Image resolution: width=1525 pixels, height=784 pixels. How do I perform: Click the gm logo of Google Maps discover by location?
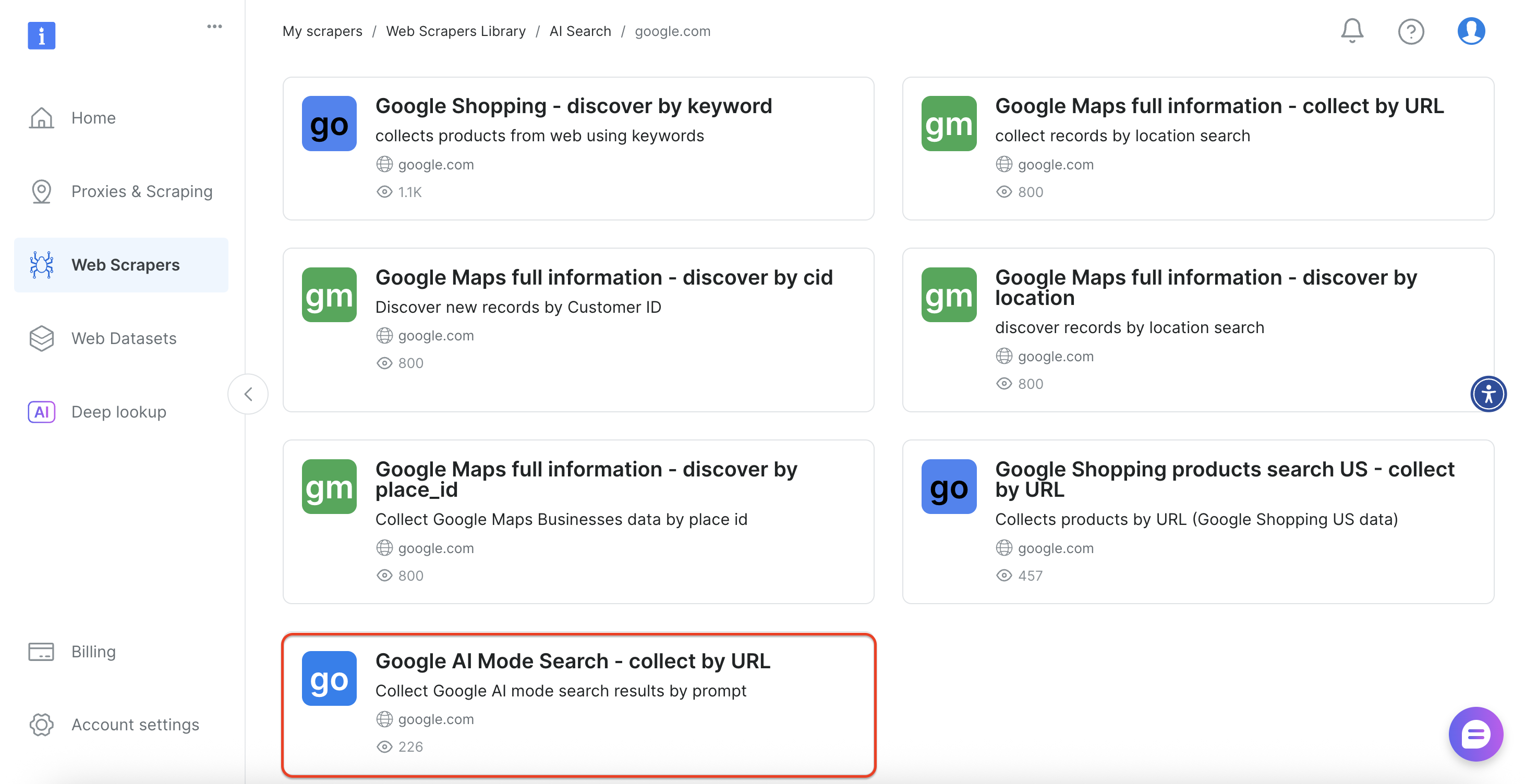pos(949,295)
